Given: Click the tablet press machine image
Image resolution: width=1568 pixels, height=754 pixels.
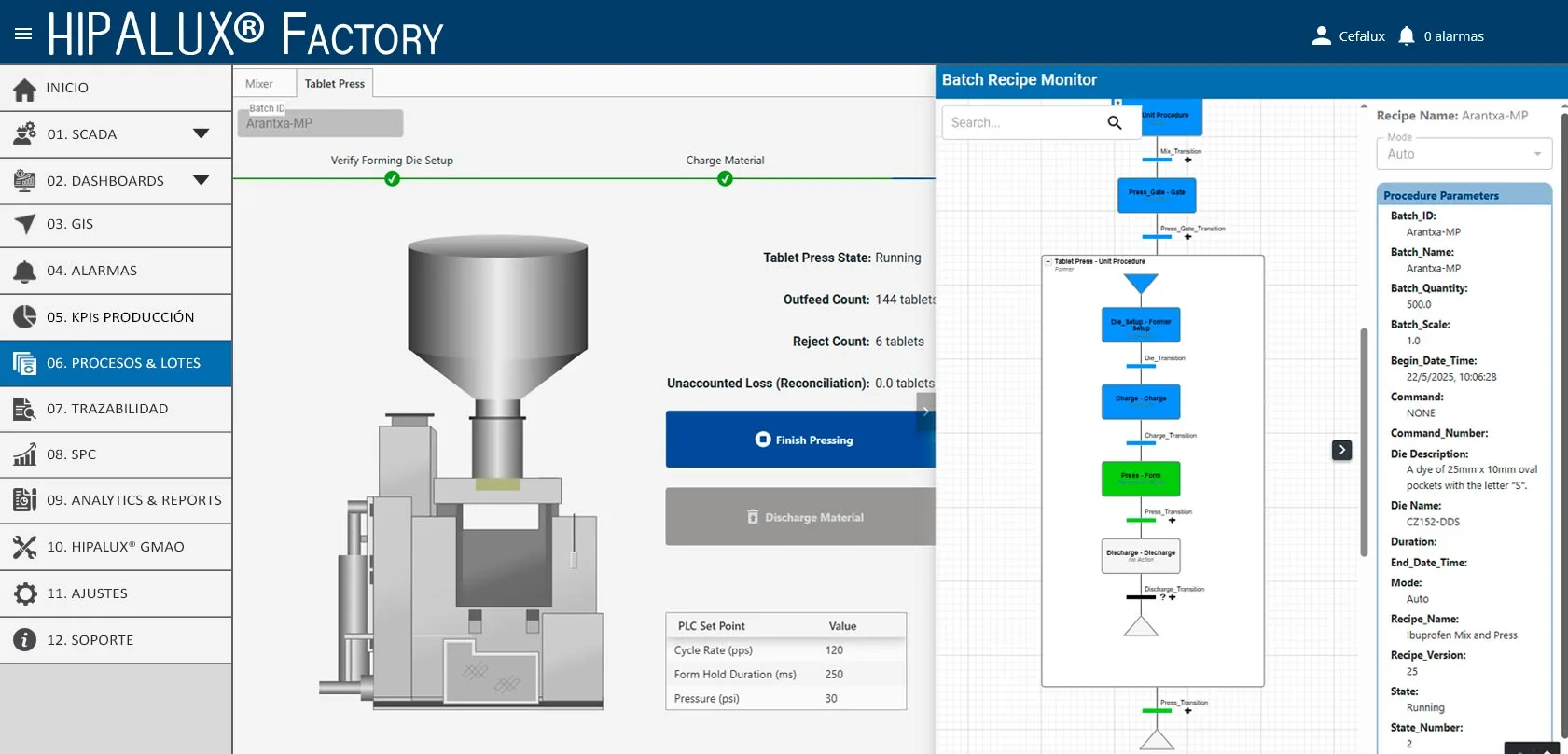Looking at the screenshot, I should 463,471.
